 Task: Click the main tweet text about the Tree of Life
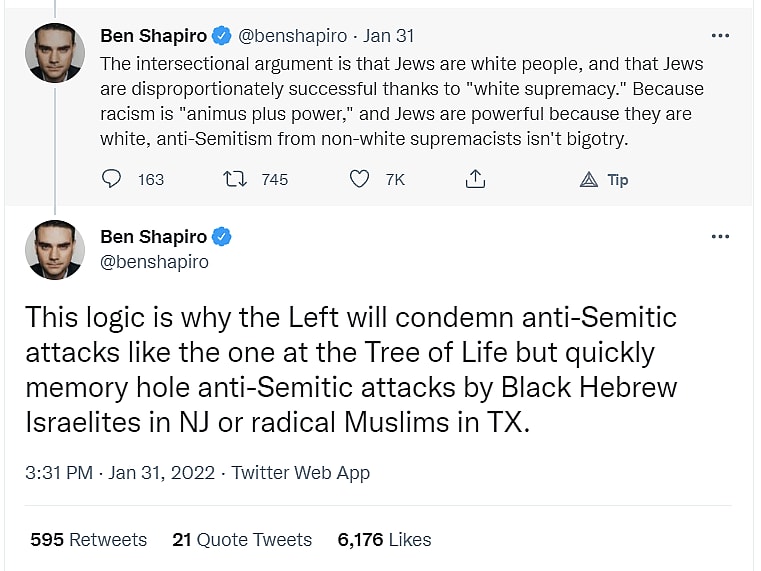coord(350,370)
